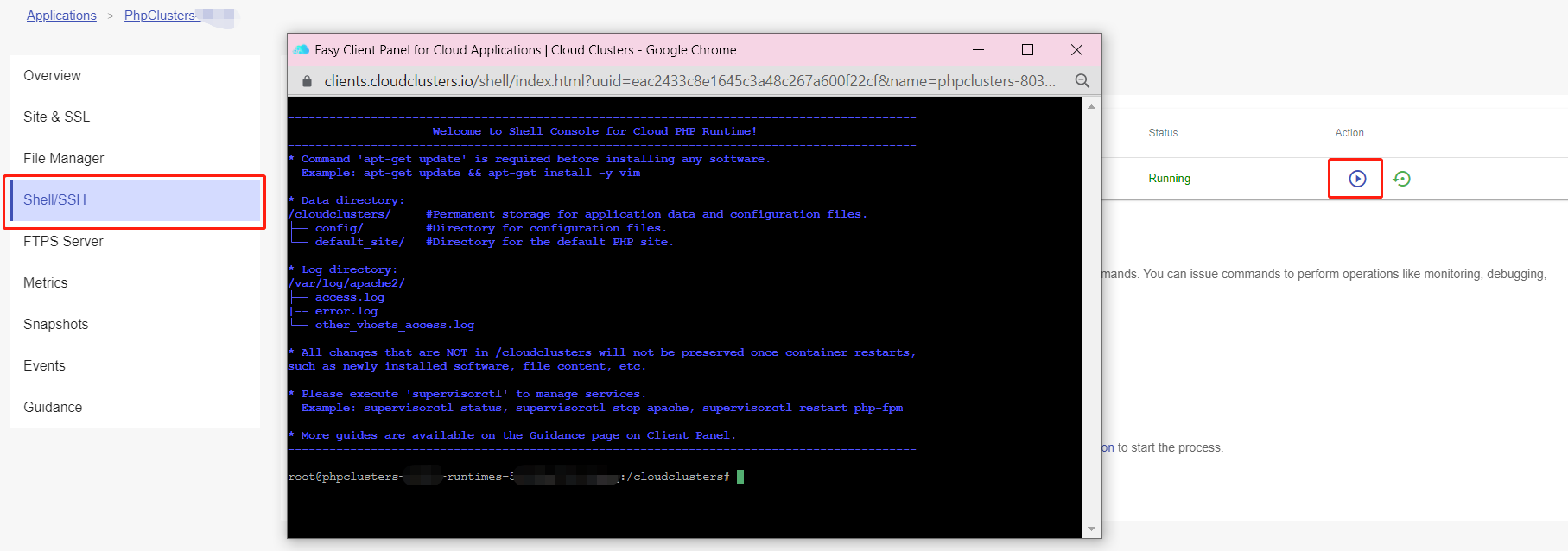Maximize the shell console popup window
The height and width of the screenshot is (551, 1568).
point(1027,50)
